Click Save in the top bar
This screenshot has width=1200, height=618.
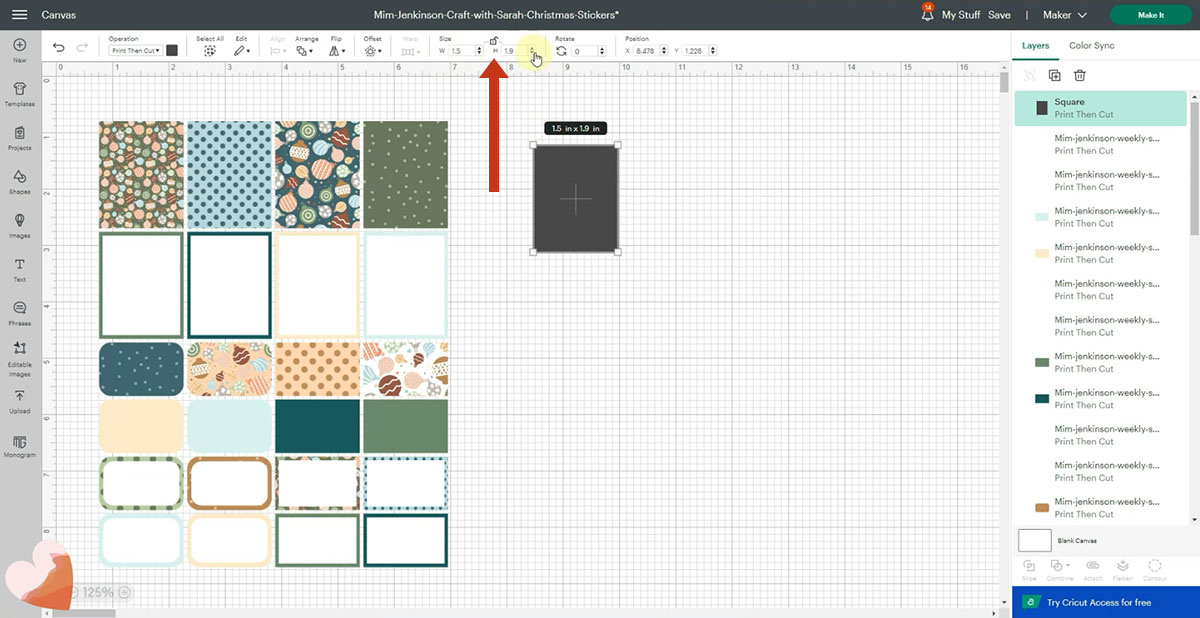(x=999, y=15)
